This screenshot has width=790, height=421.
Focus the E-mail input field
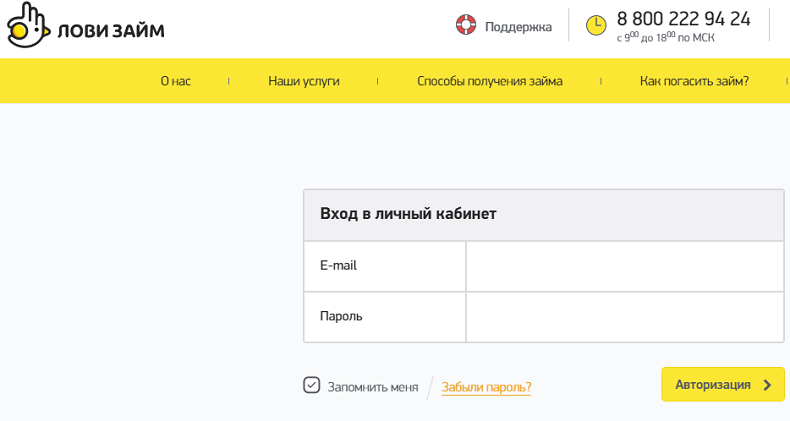point(624,266)
